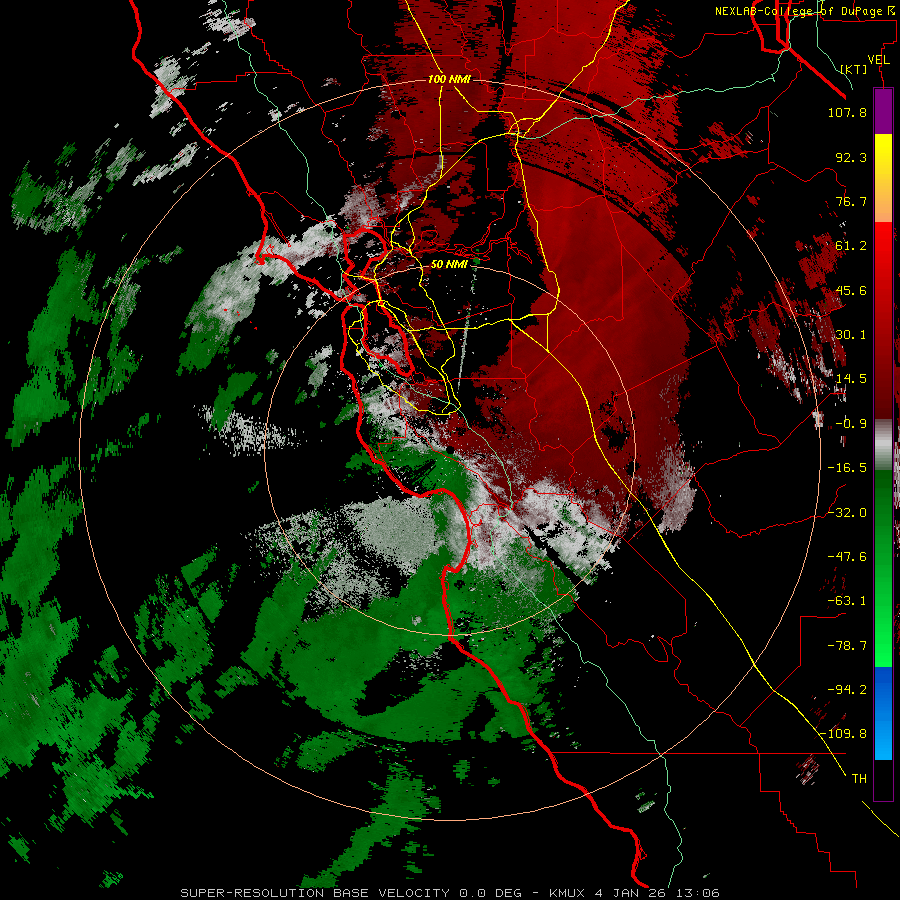Click the -94.2 legend value
The image size is (900, 900).
click(x=847, y=690)
